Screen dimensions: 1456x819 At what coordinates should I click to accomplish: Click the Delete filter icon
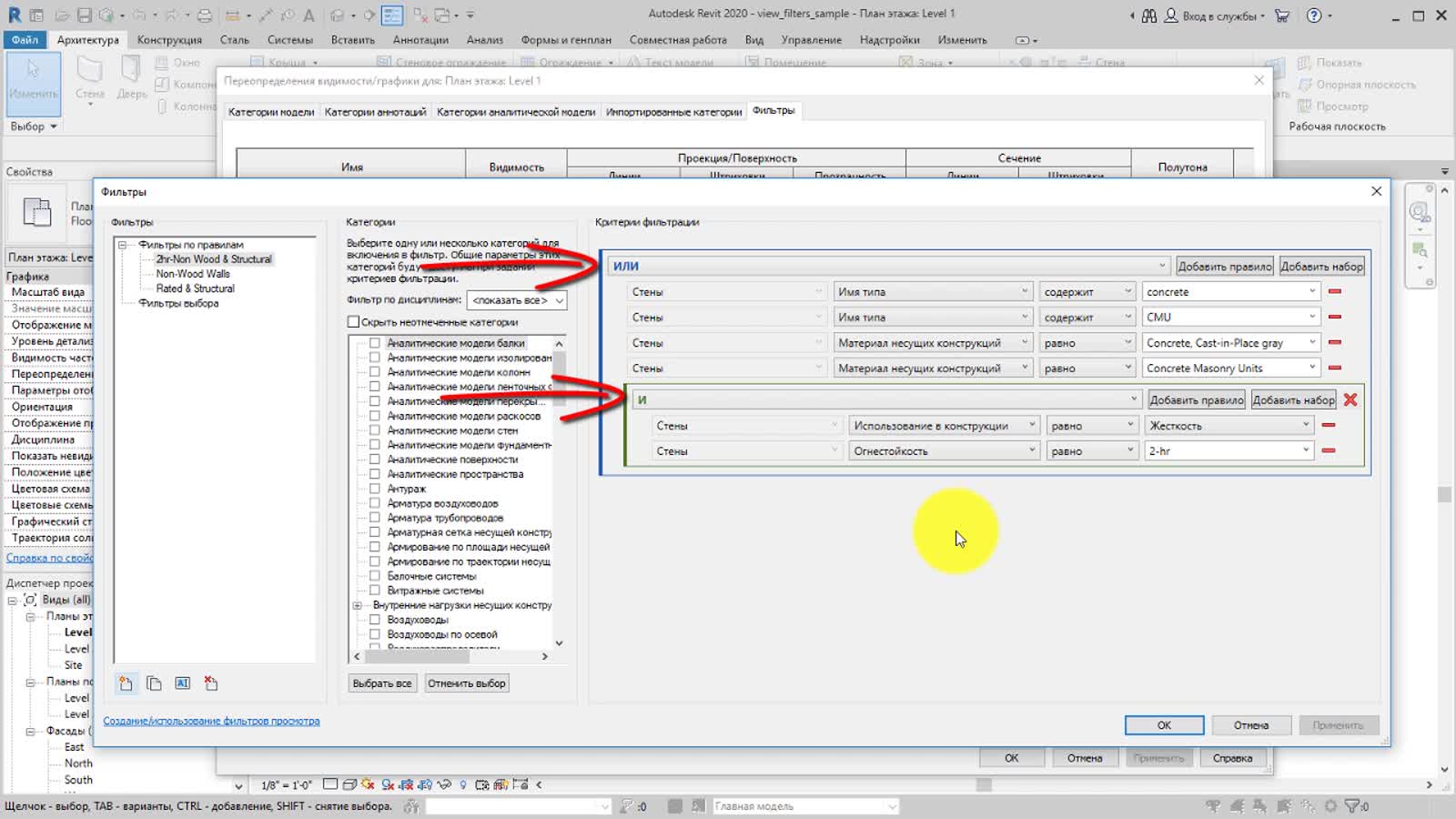tap(211, 683)
